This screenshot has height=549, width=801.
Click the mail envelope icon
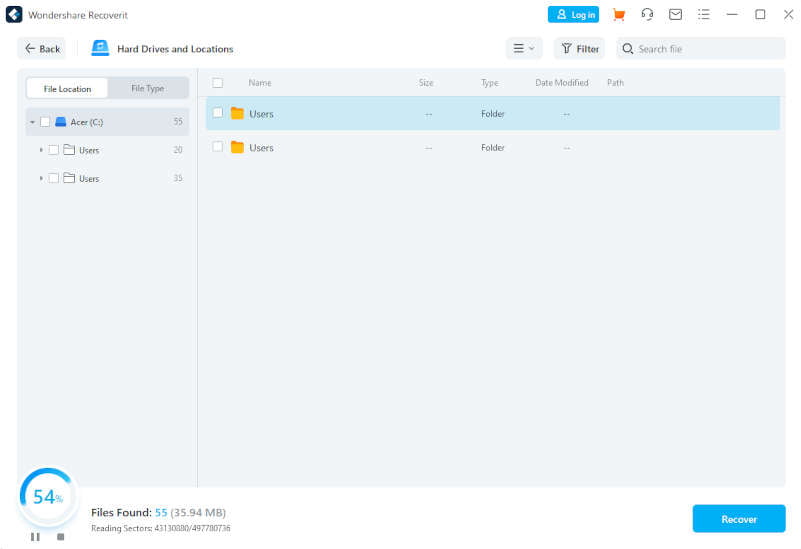(675, 15)
